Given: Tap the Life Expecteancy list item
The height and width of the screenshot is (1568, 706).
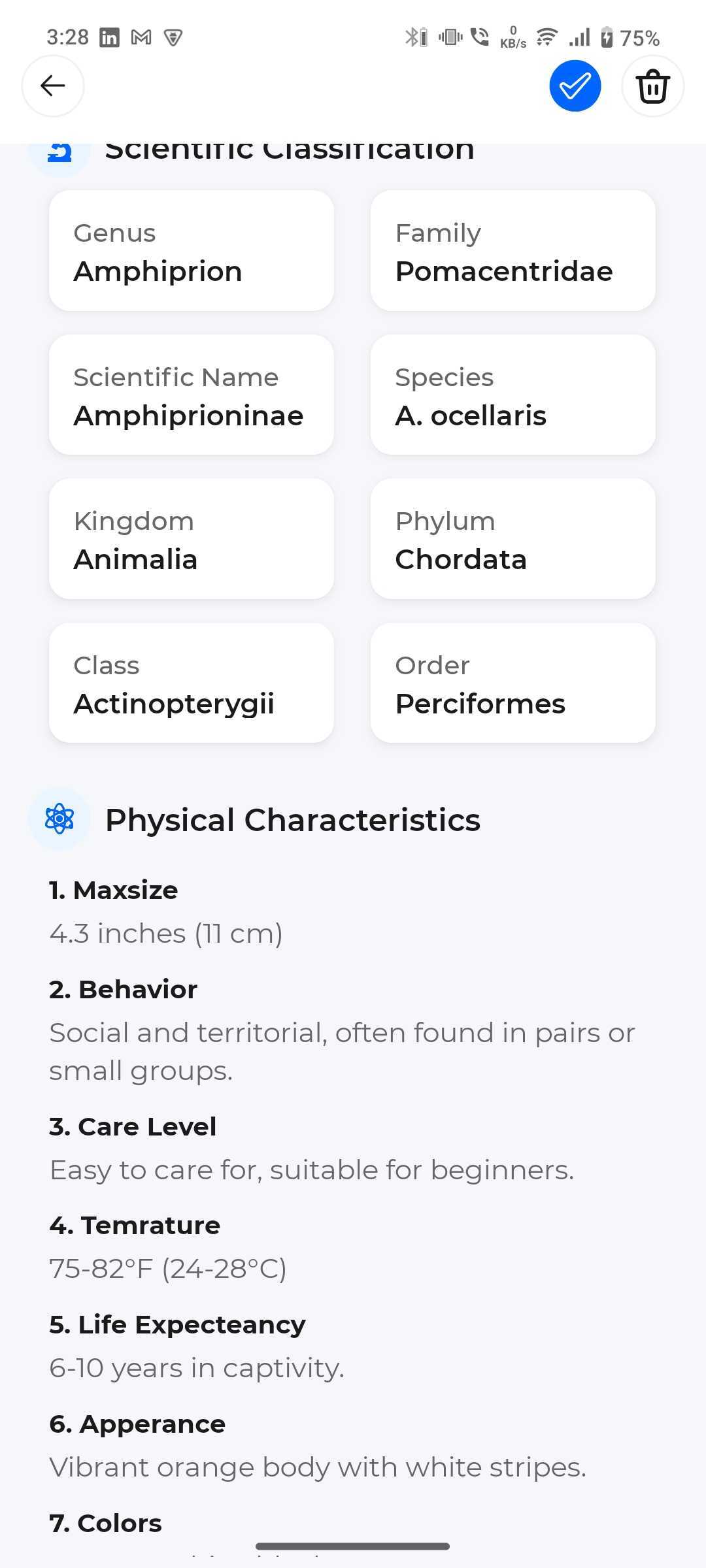Looking at the screenshot, I should pyautogui.click(x=177, y=1325).
